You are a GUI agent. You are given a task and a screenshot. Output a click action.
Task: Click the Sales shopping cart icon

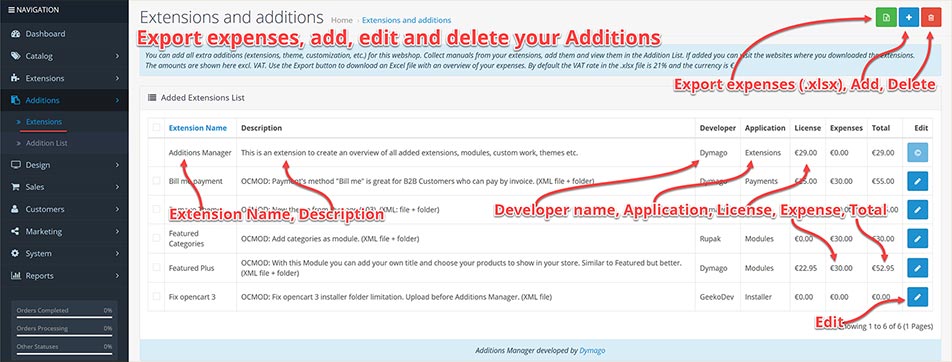[16, 187]
